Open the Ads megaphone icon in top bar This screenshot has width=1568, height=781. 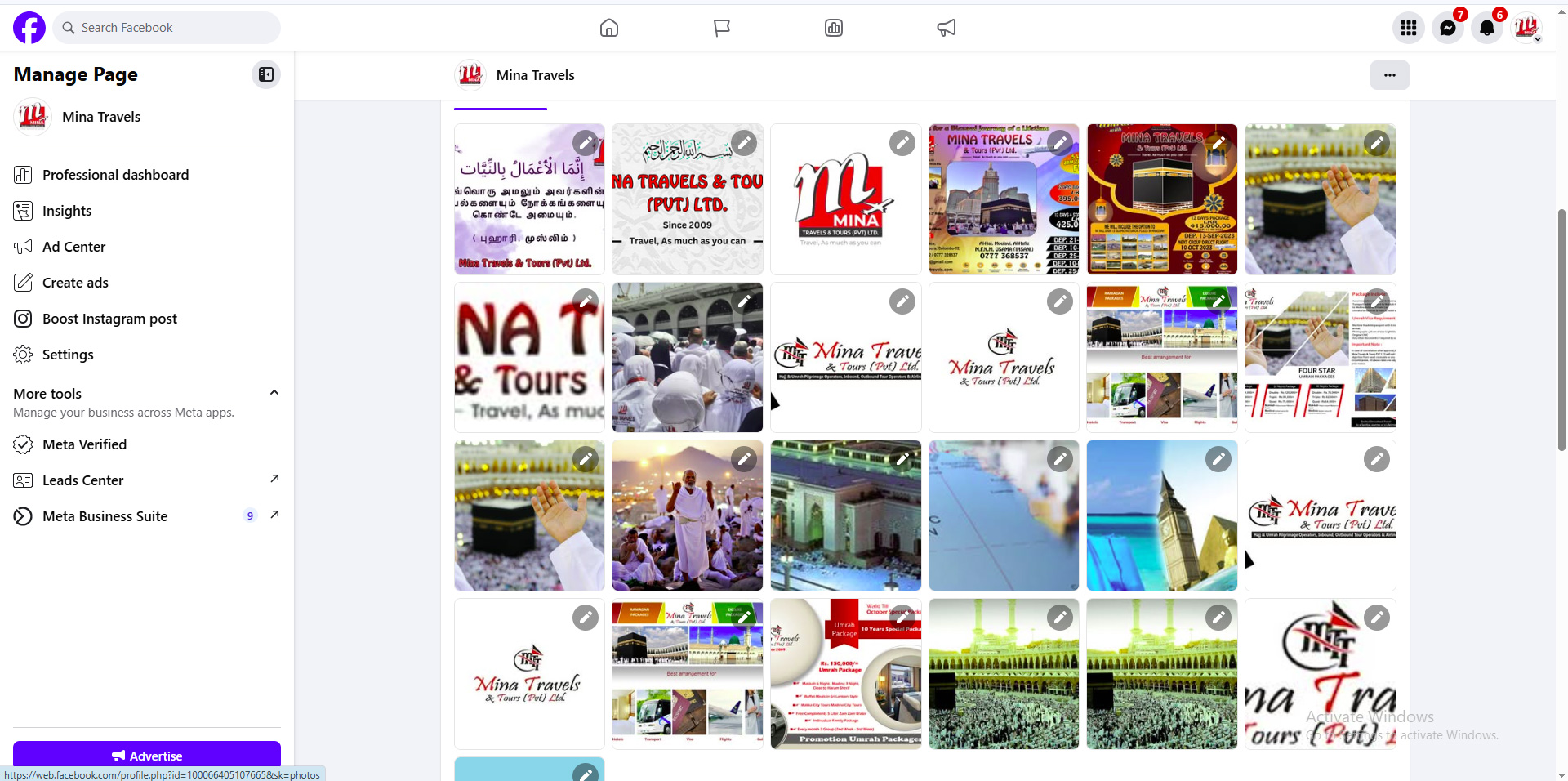coord(946,28)
